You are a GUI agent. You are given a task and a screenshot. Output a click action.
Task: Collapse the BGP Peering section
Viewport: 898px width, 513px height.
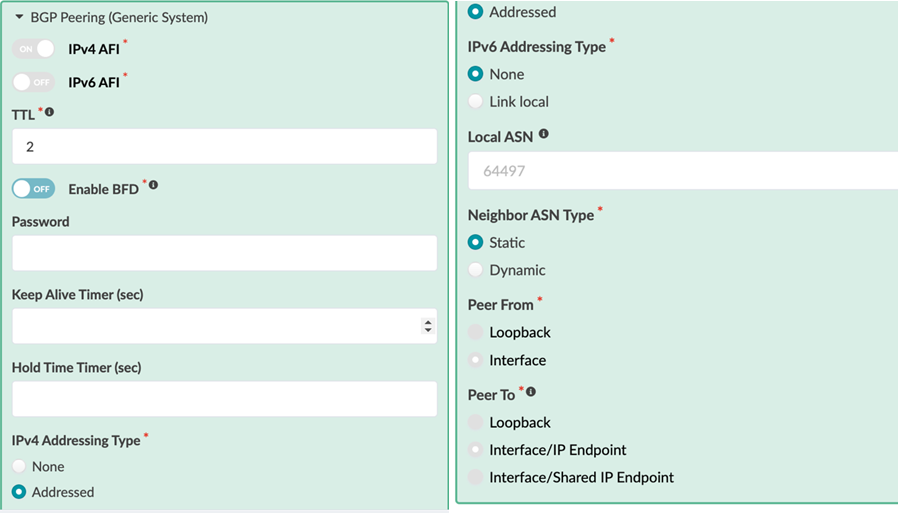(19, 18)
